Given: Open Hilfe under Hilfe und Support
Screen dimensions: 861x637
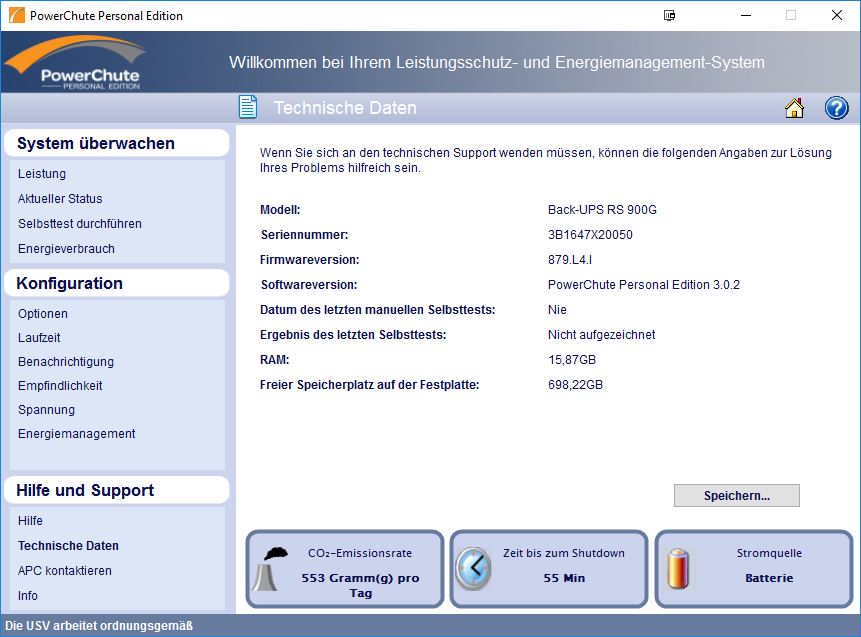Looking at the screenshot, I should [x=30, y=521].
